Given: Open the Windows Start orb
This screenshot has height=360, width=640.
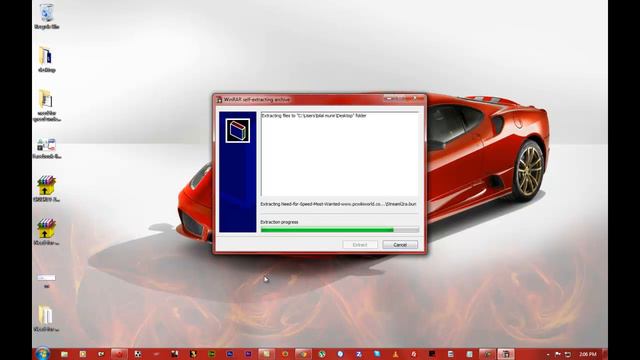Looking at the screenshot, I should pyautogui.click(x=42, y=353).
